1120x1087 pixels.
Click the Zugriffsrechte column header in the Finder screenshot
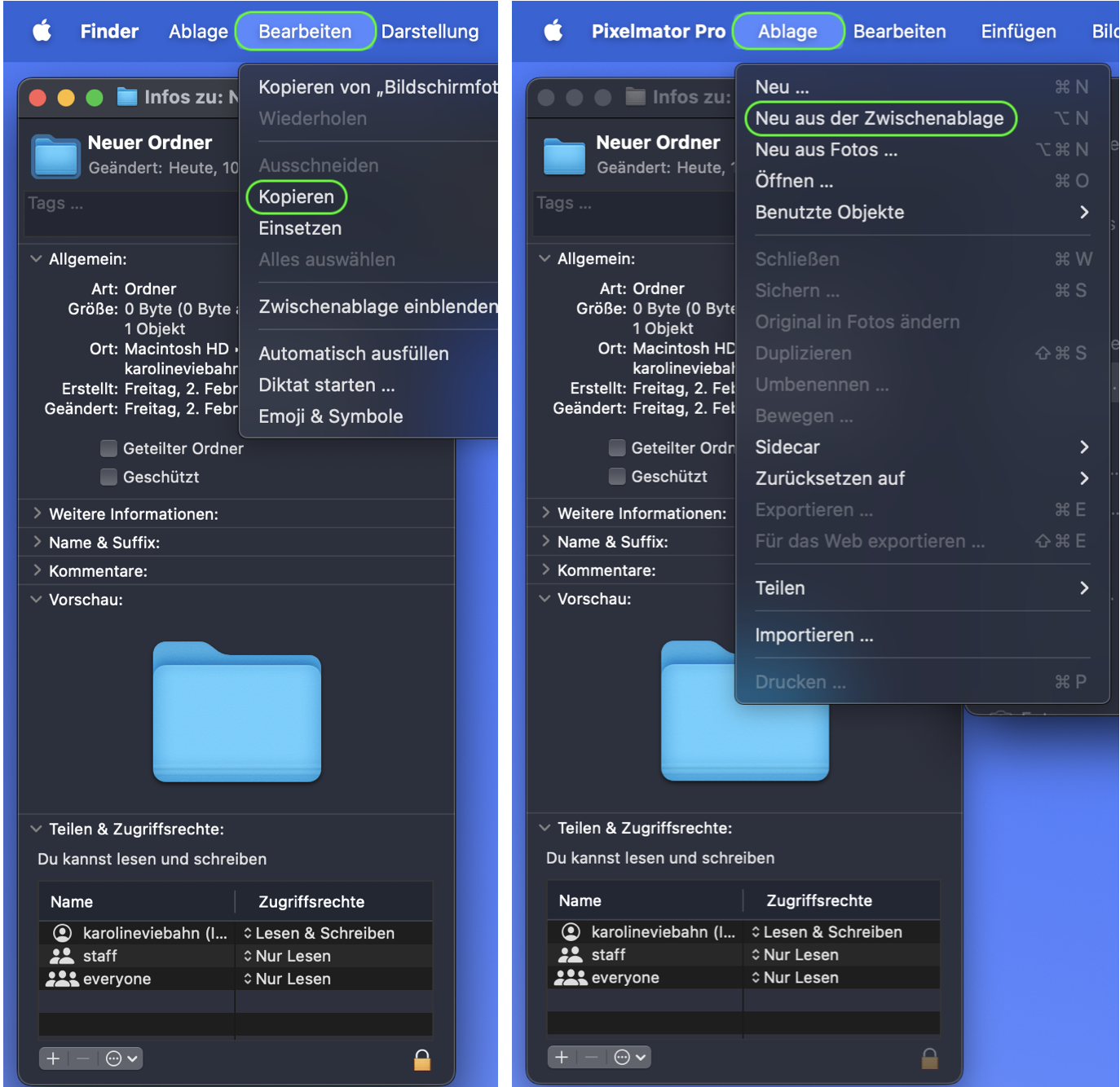tap(311, 902)
